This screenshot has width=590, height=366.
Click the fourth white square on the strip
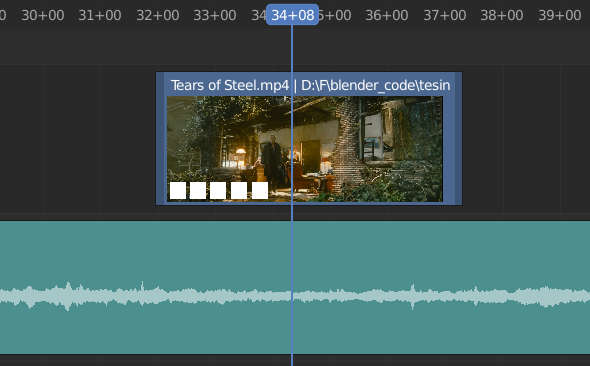tap(239, 190)
